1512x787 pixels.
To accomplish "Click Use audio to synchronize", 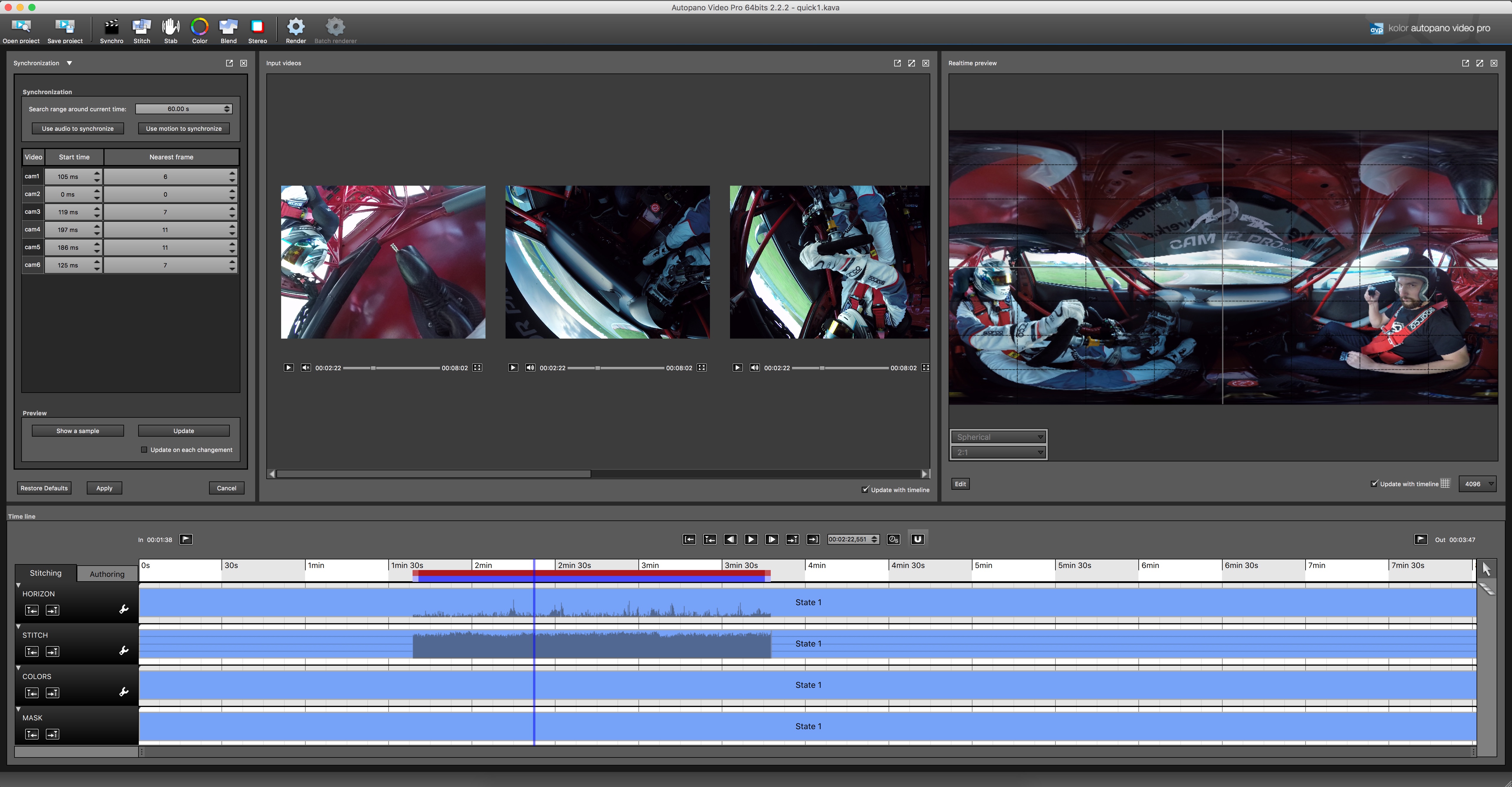I will [77, 128].
